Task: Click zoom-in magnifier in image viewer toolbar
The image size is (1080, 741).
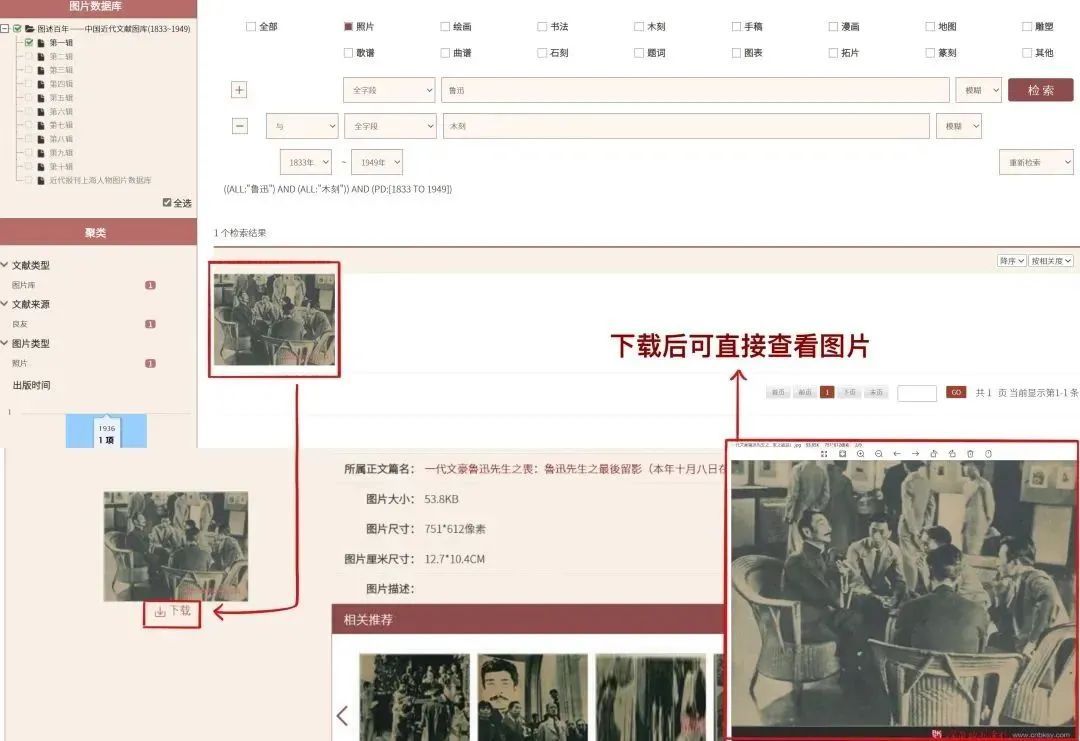Action: click(860, 454)
